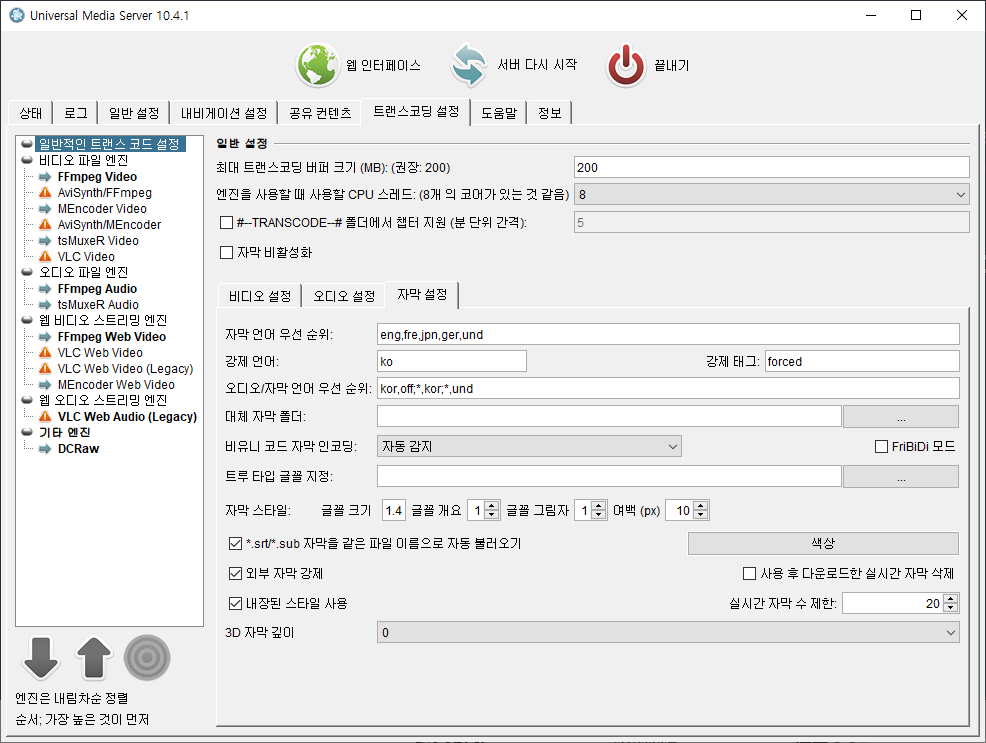Click the move engine down arrow icon
Screen dimensions: 986x743
(40, 658)
